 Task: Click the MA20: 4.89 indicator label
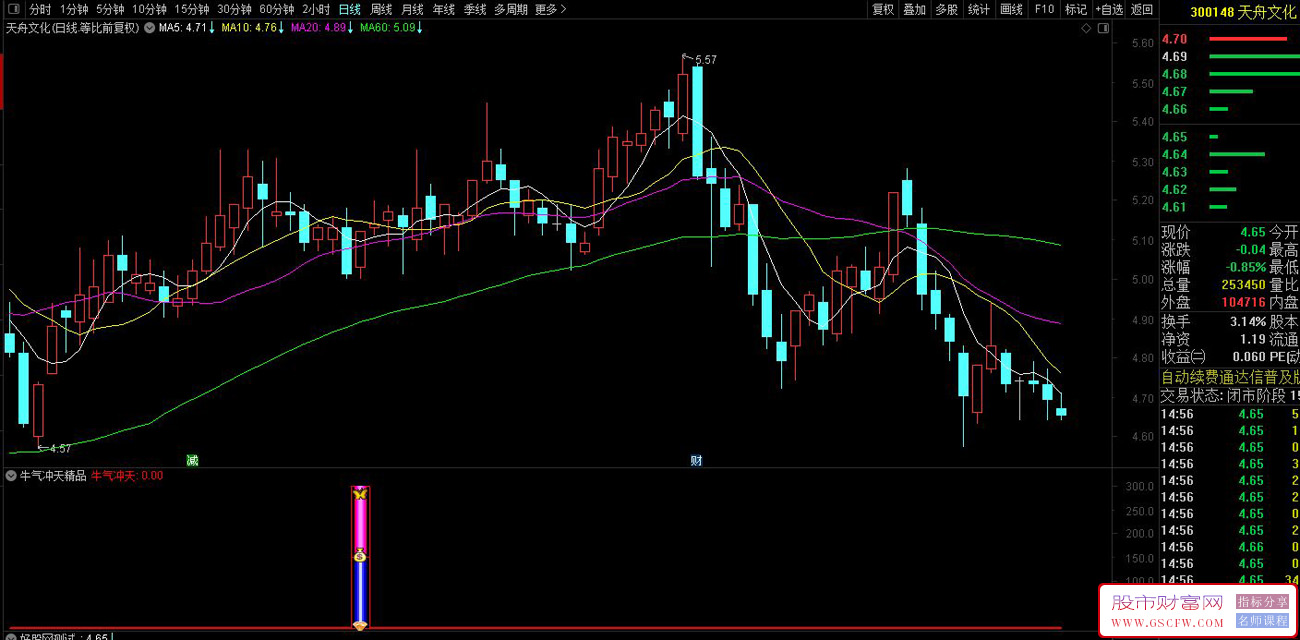tap(322, 28)
